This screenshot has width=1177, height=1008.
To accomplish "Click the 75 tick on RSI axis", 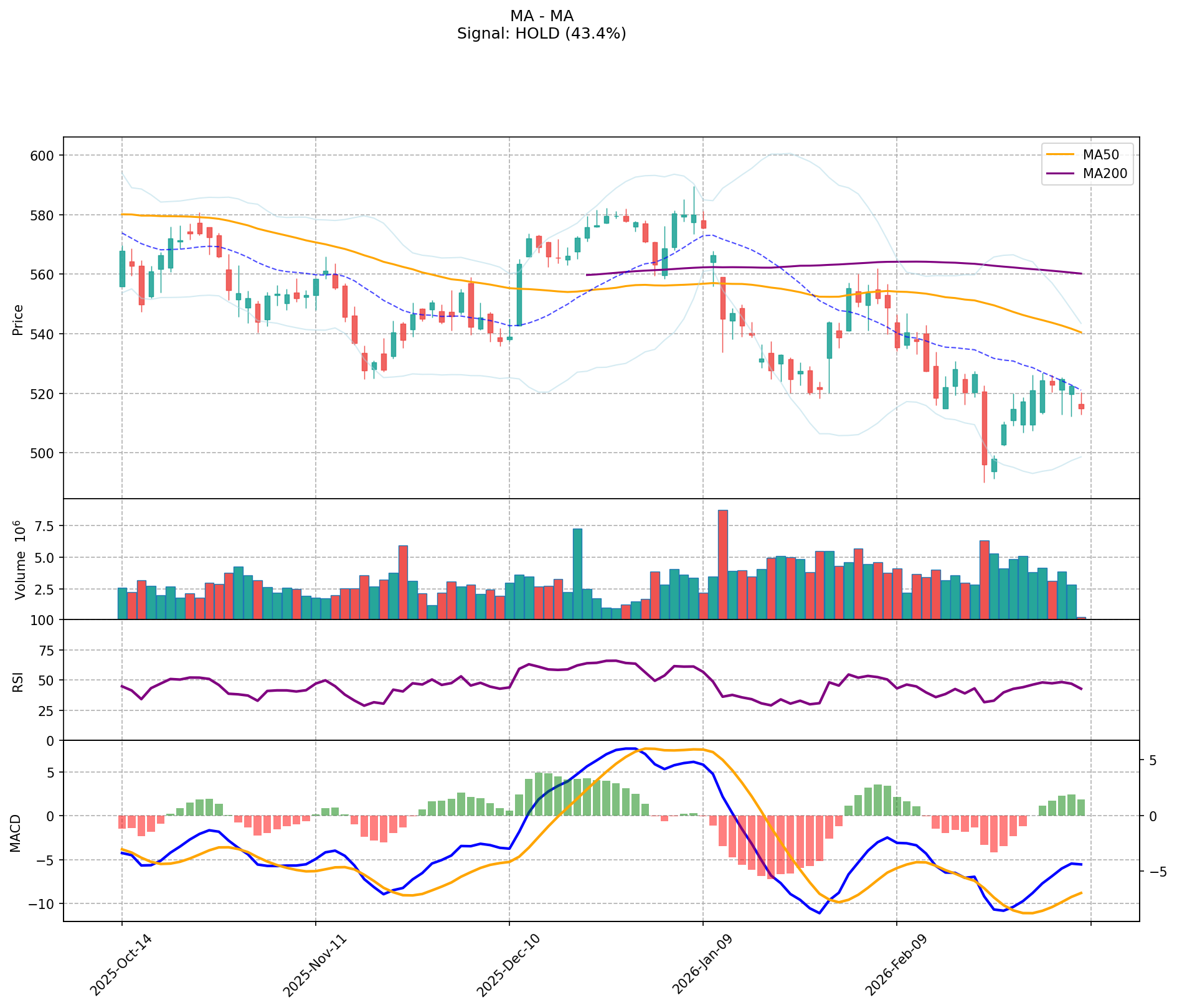I will [47, 651].
